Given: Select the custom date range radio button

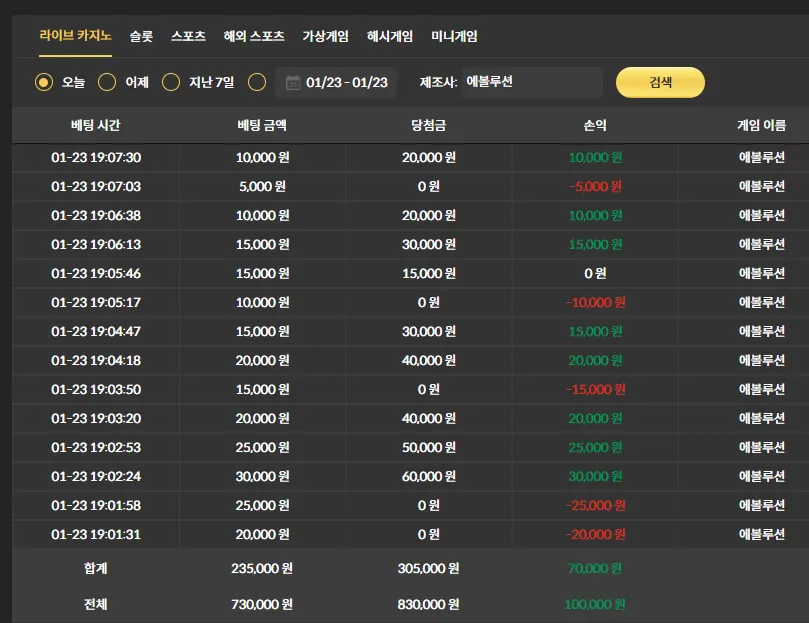Looking at the screenshot, I should click(257, 82).
